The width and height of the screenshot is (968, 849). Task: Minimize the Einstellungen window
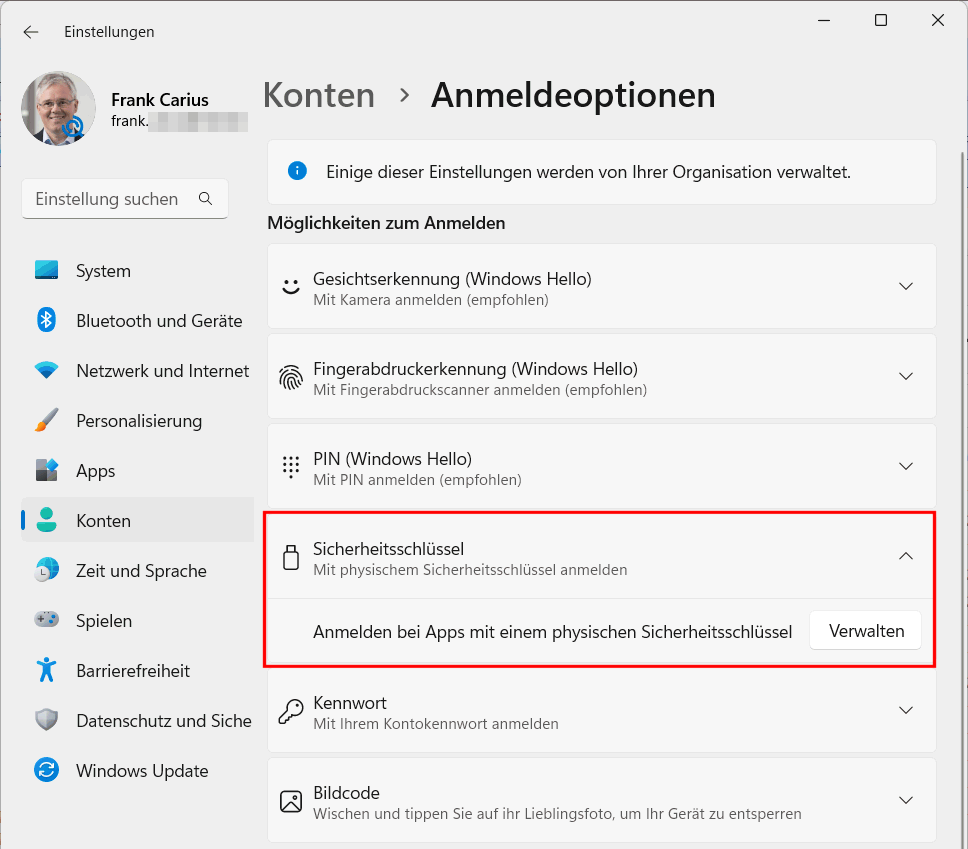[x=824, y=20]
